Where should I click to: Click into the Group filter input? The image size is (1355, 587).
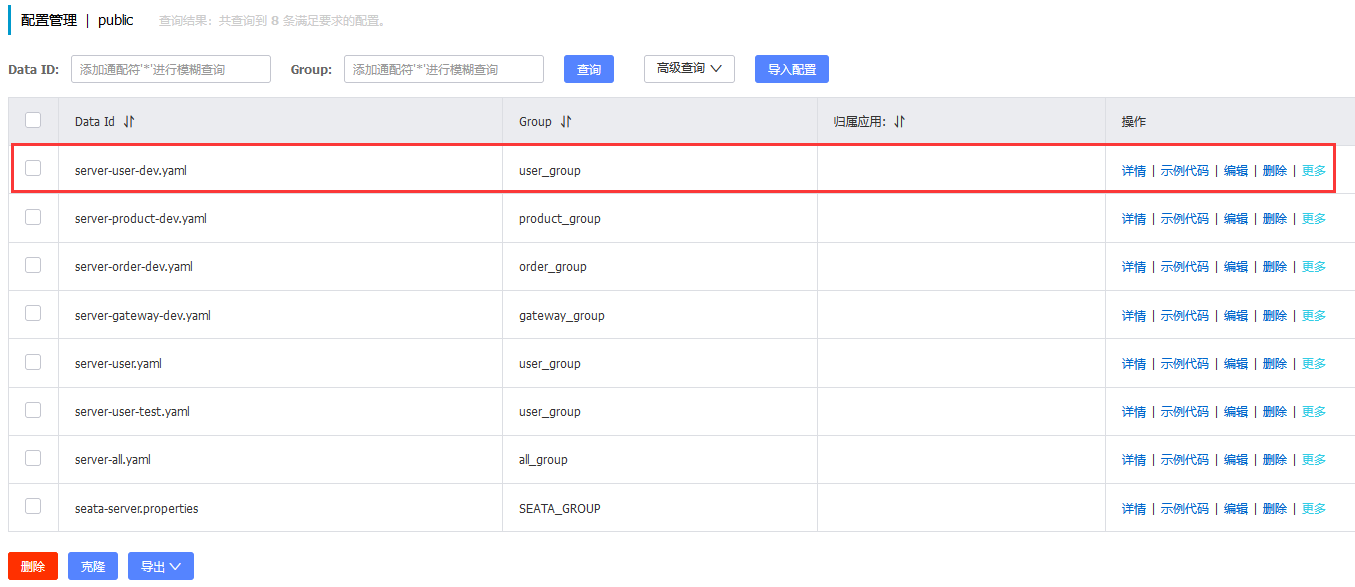click(x=443, y=69)
